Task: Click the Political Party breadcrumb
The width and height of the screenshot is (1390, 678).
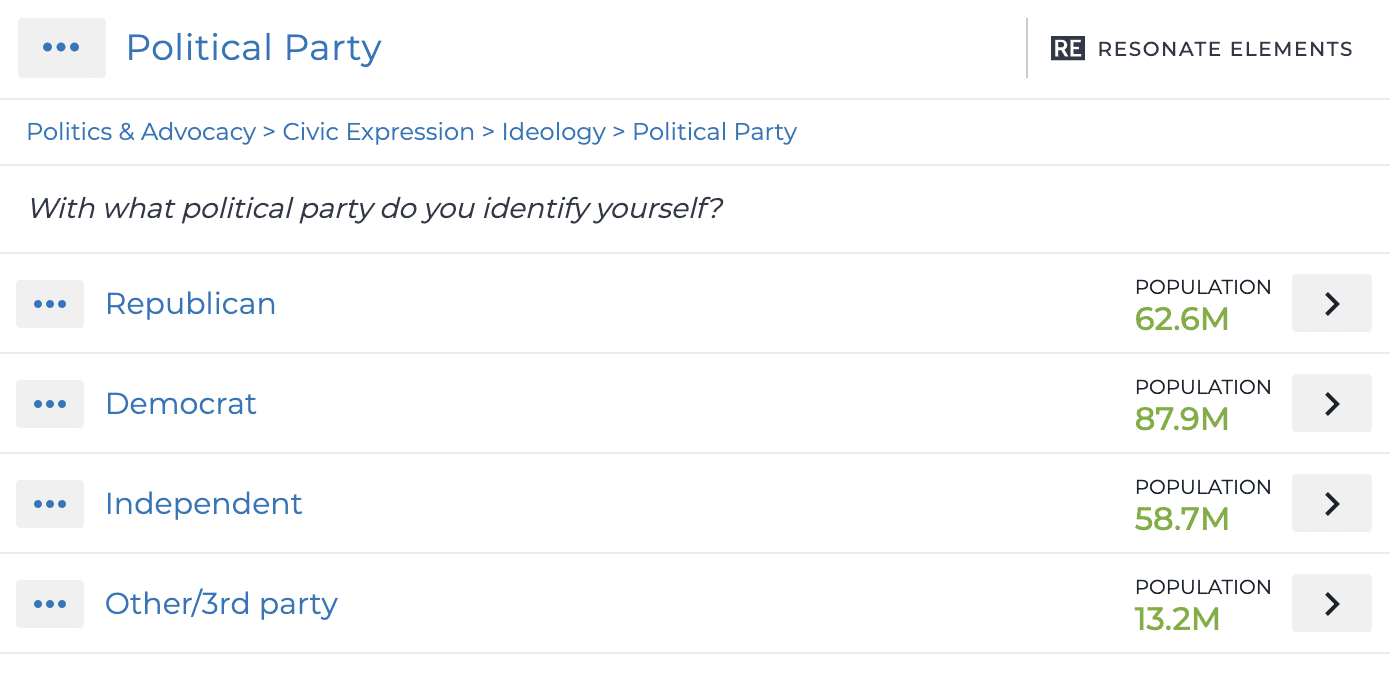Action: [x=714, y=131]
